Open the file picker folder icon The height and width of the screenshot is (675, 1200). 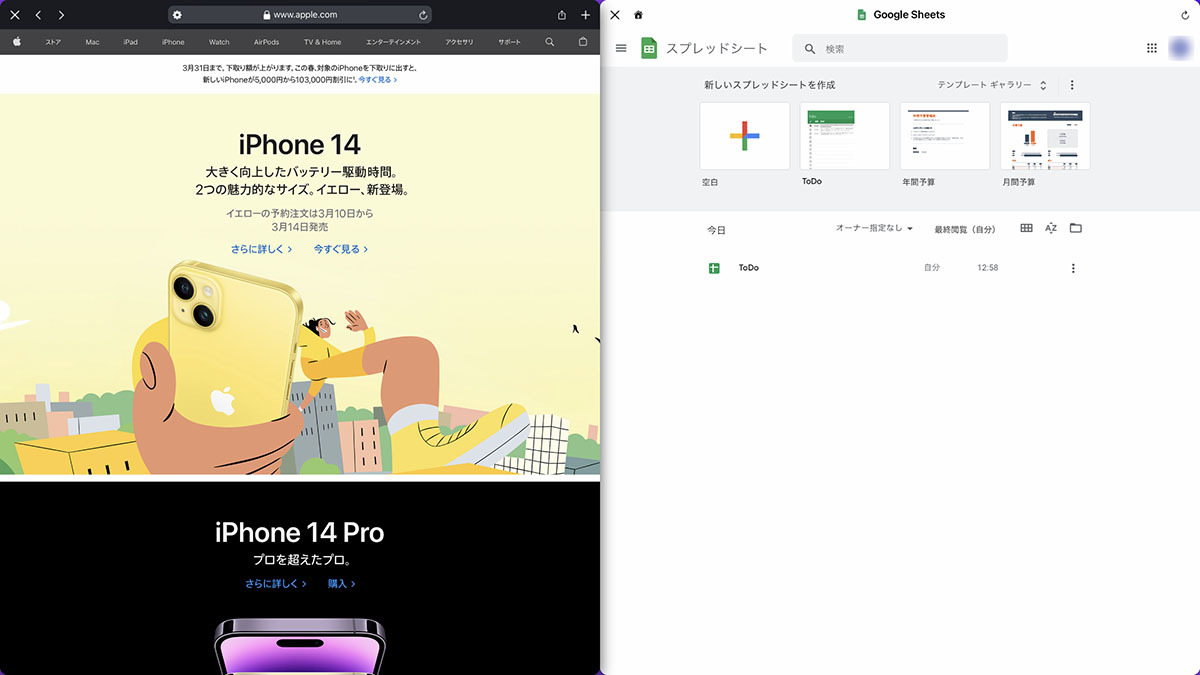point(1076,228)
